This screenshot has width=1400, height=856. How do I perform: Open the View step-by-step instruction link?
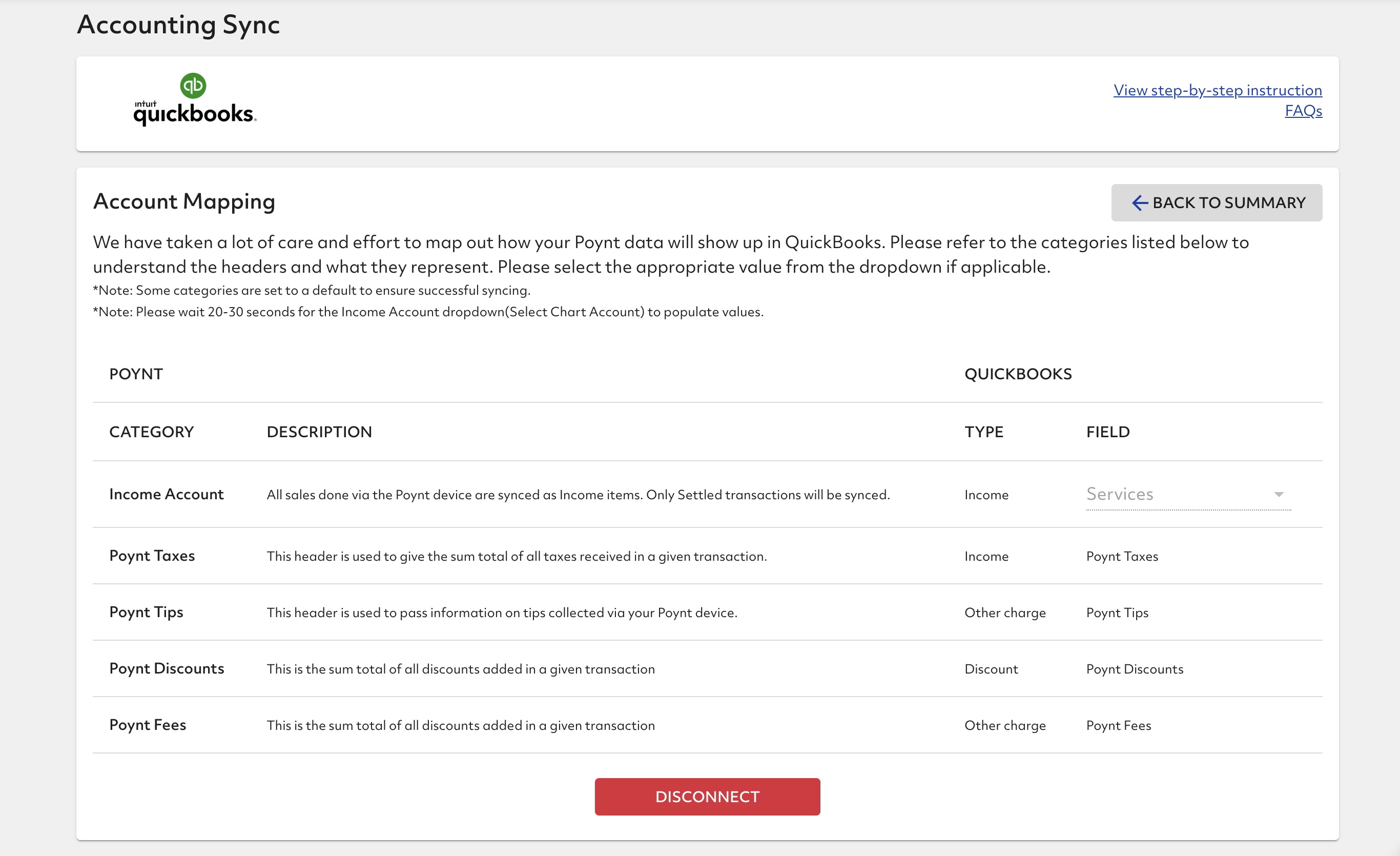point(1217,90)
